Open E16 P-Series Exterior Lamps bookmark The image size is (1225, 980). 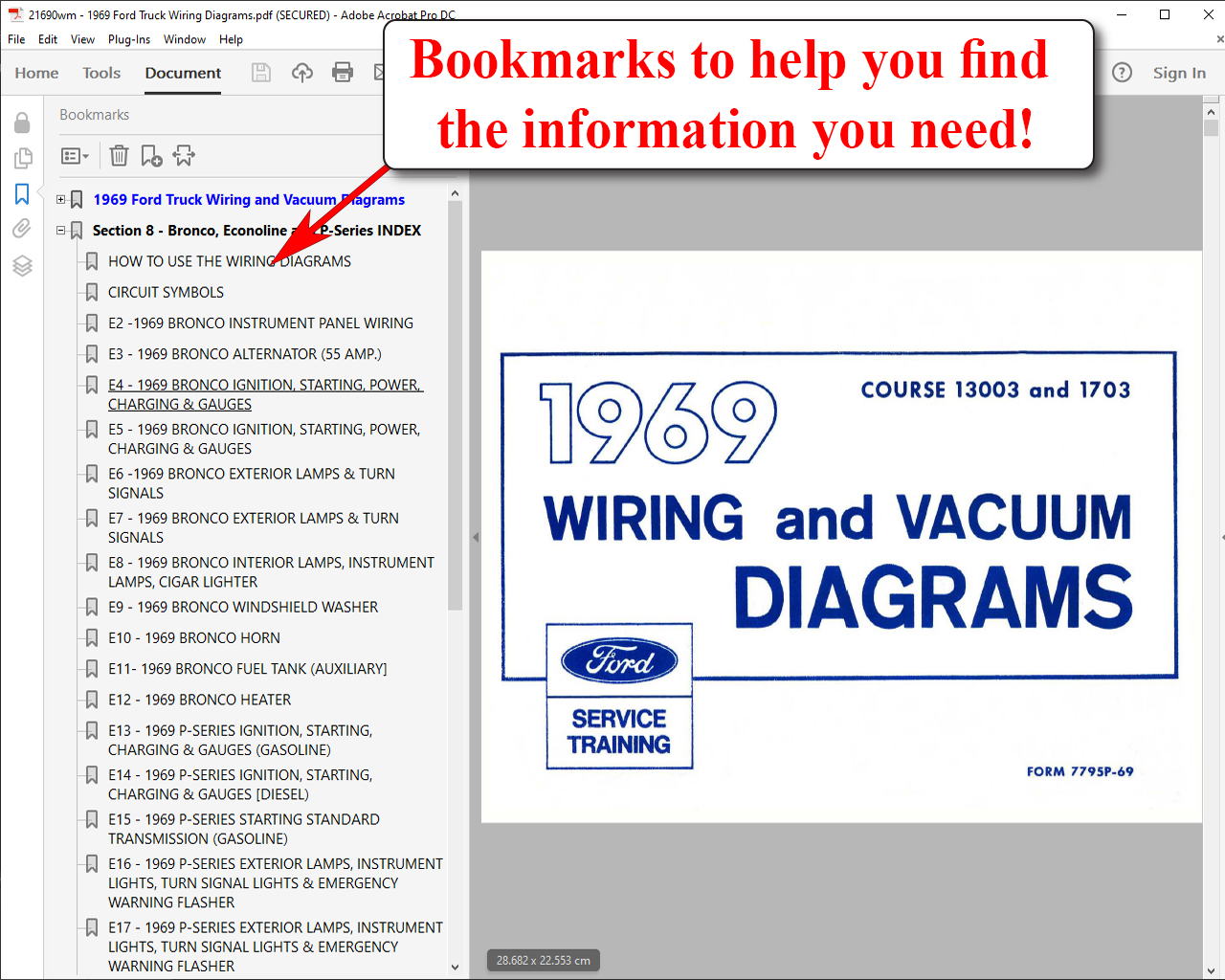[276, 883]
